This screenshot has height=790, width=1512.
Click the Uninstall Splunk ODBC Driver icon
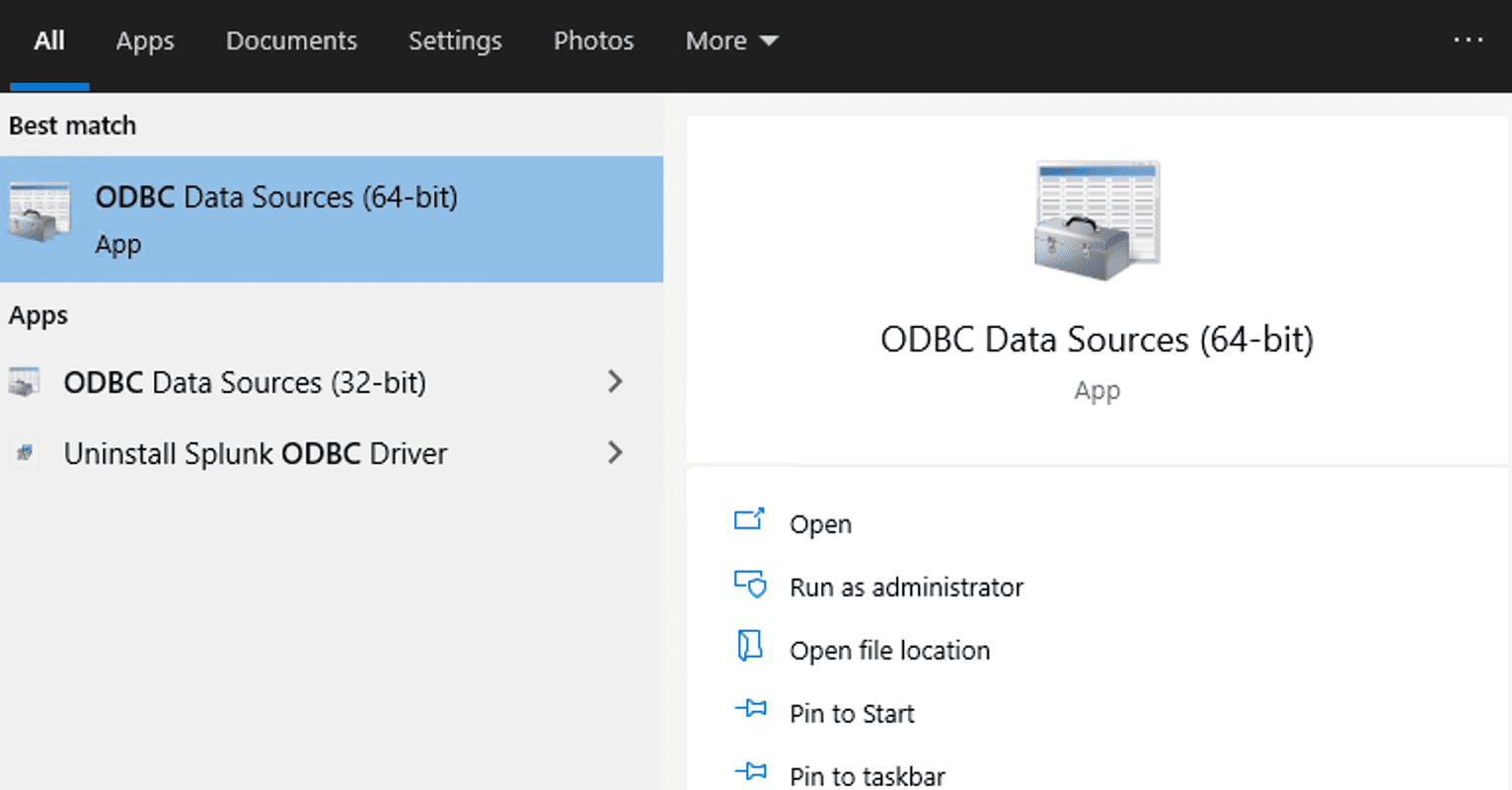(25, 453)
